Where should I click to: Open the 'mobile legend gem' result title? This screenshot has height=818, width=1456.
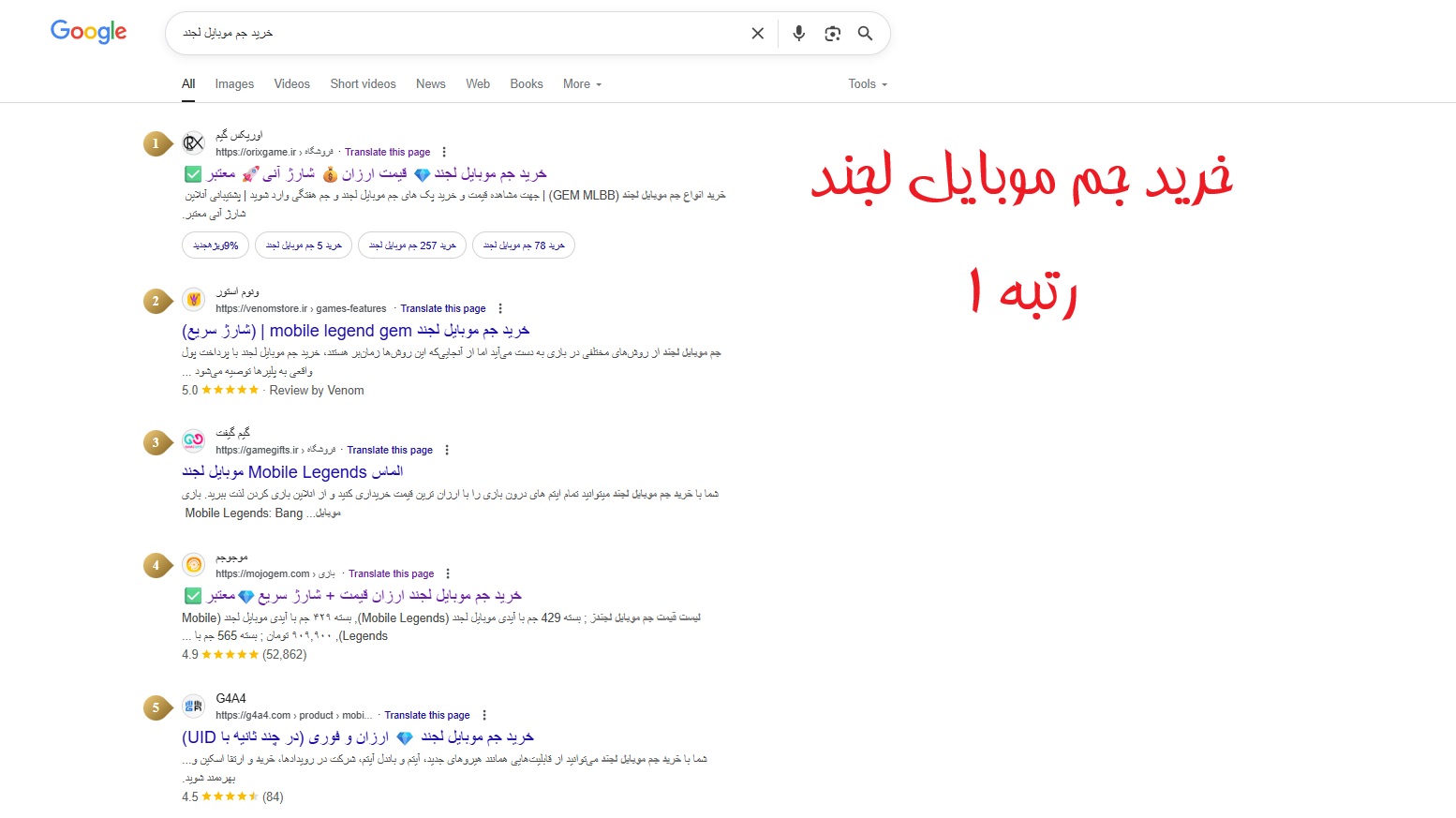click(356, 331)
